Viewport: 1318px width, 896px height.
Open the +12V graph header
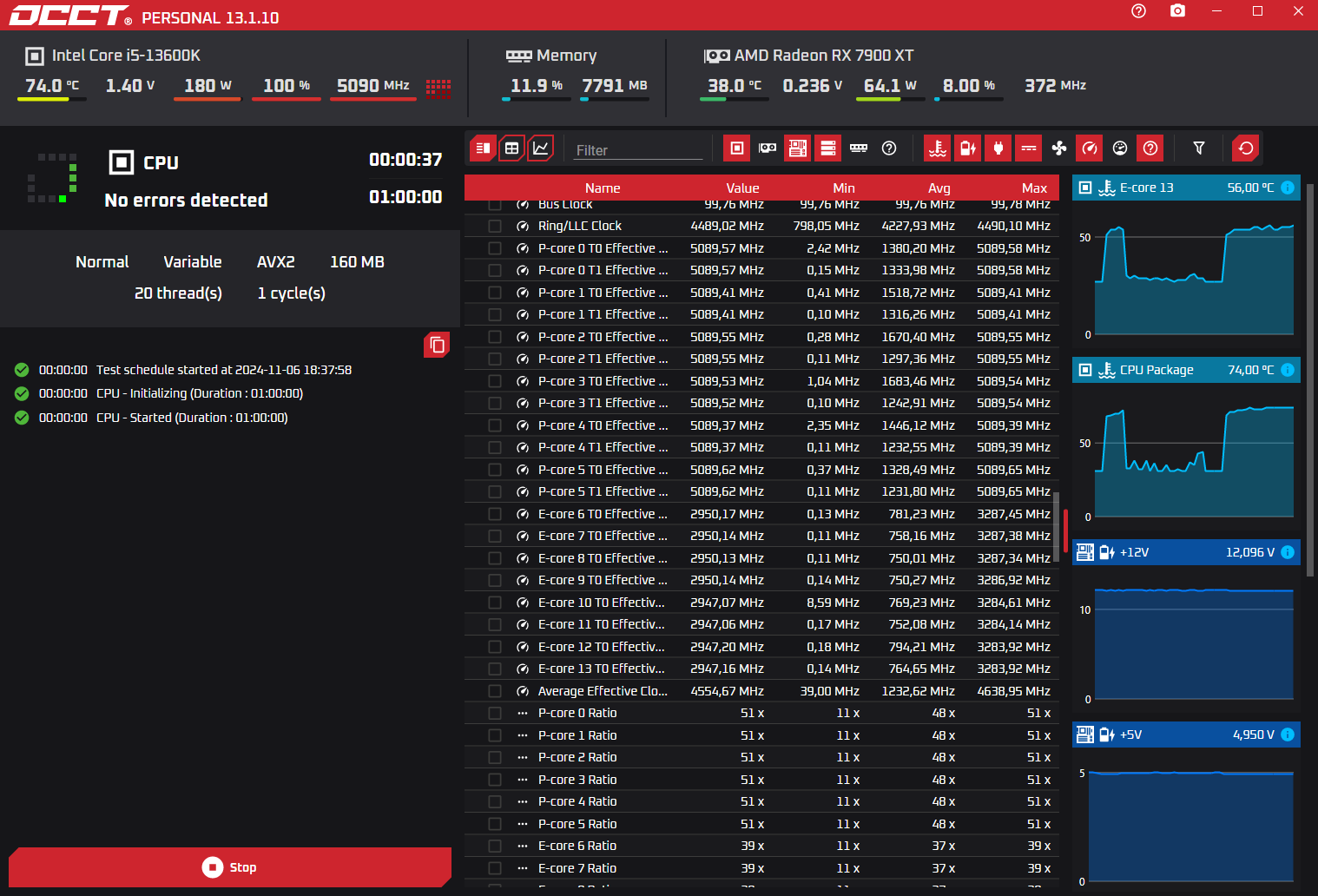[1186, 552]
